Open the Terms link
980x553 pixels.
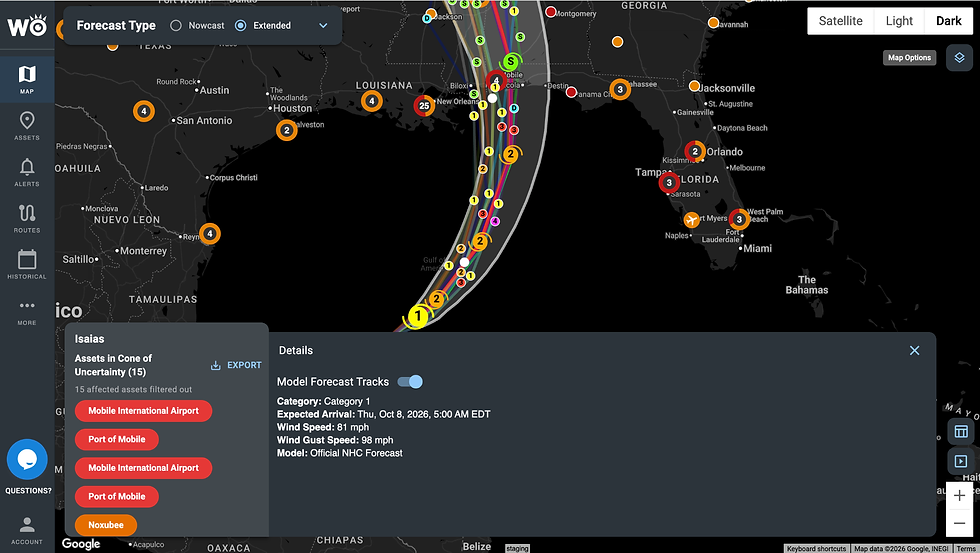click(x=965, y=549)
